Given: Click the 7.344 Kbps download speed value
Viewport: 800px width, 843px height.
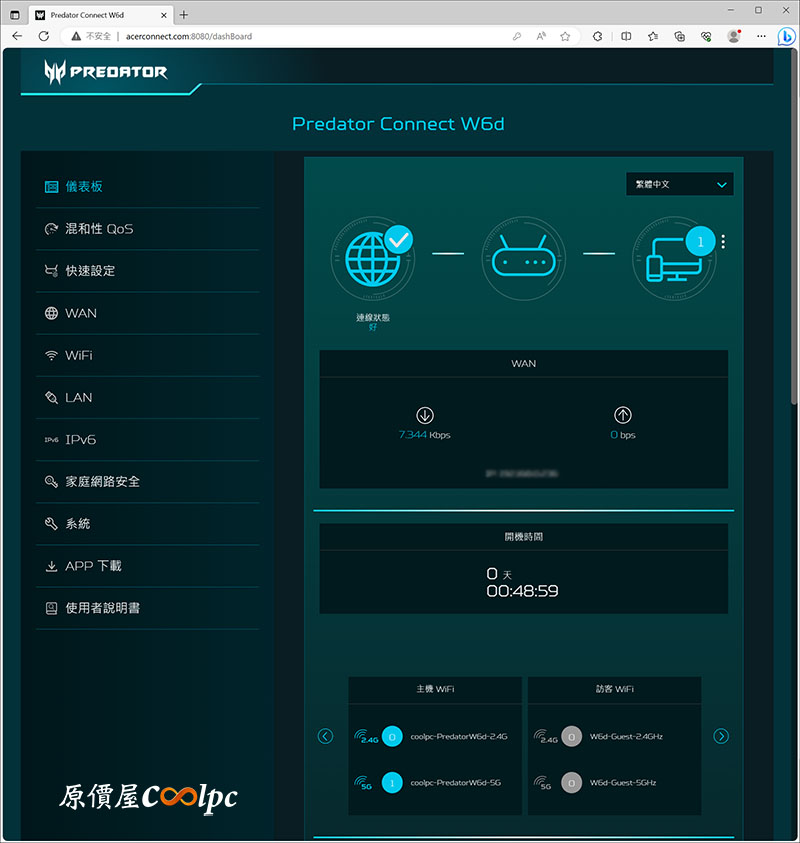Looking at the screenshot, I should point(424,434).
